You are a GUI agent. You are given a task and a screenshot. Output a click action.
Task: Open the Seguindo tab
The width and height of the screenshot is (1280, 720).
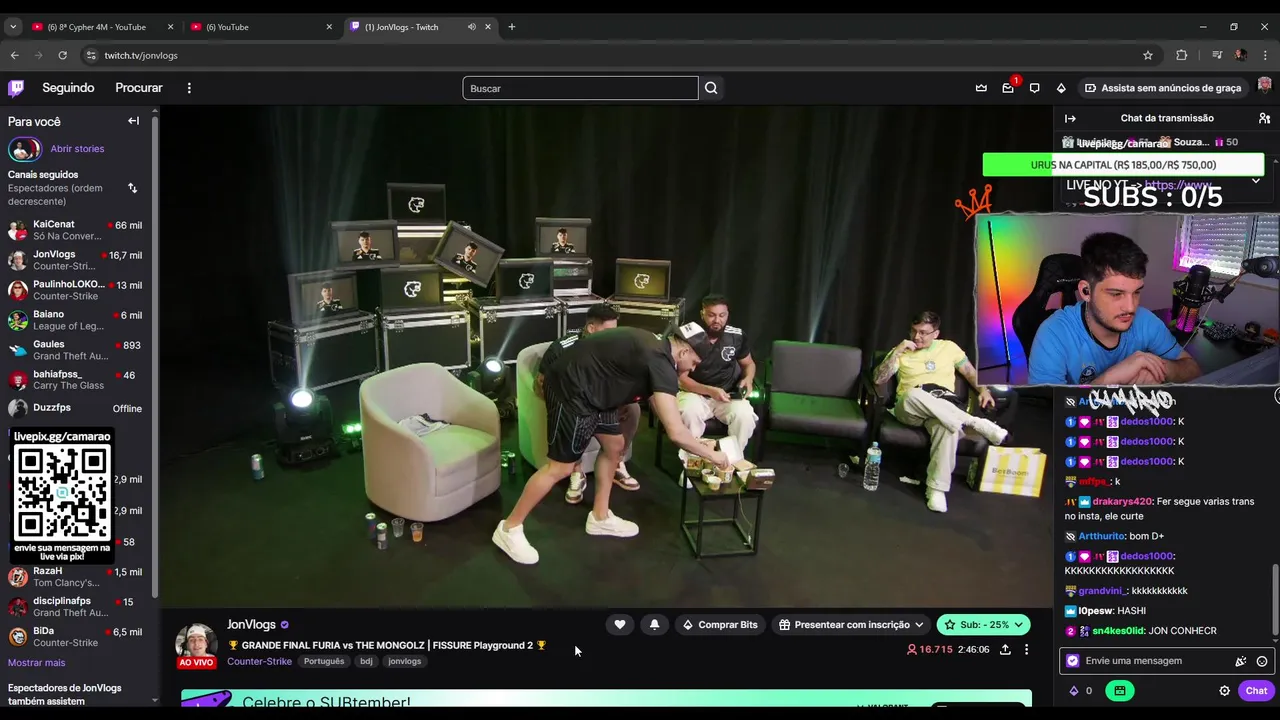pyautogui.click(x=68, y=88)
